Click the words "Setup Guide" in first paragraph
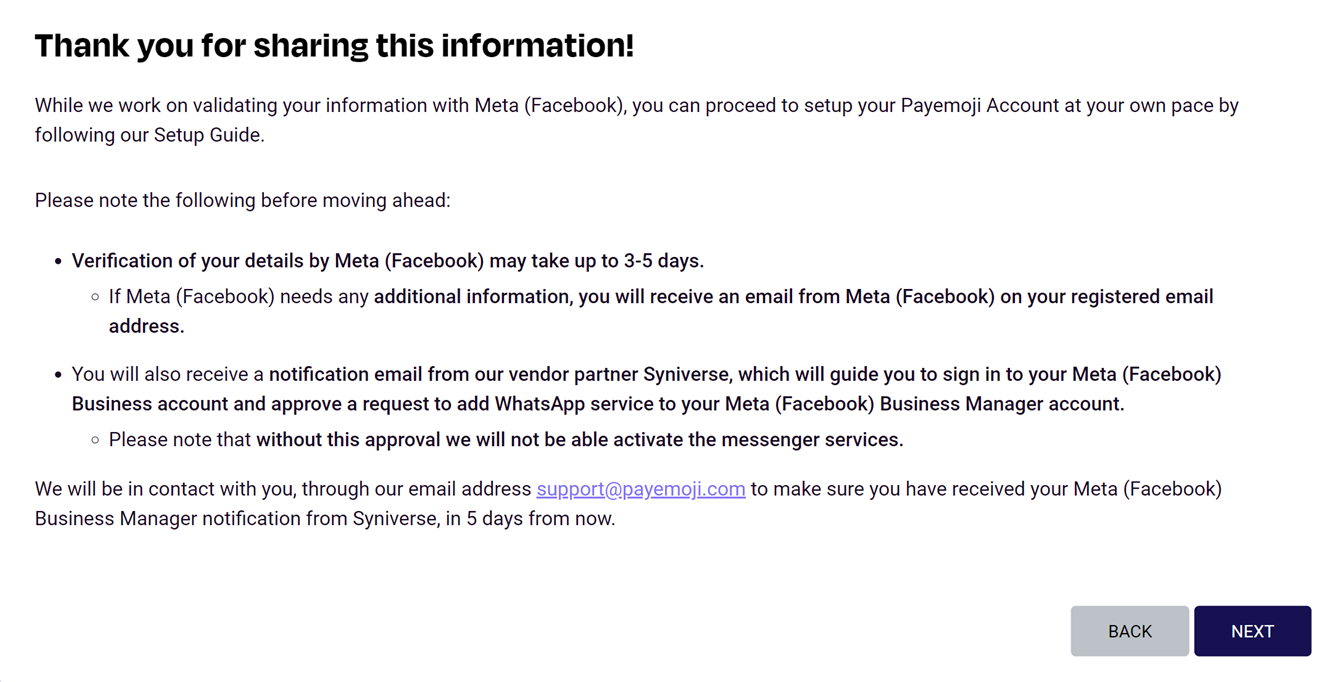 coord(207,135)
